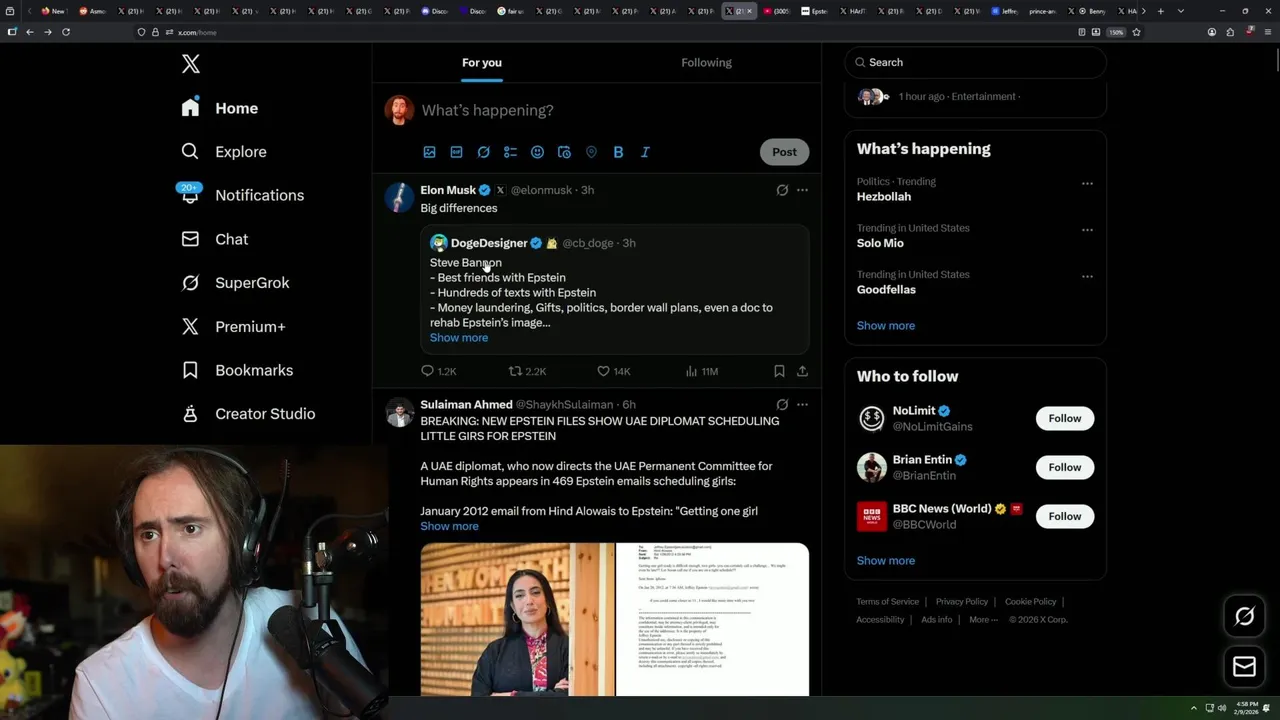Open more options on Elon Musk's post
The image size is (1280, 720).
pos(802,190)
